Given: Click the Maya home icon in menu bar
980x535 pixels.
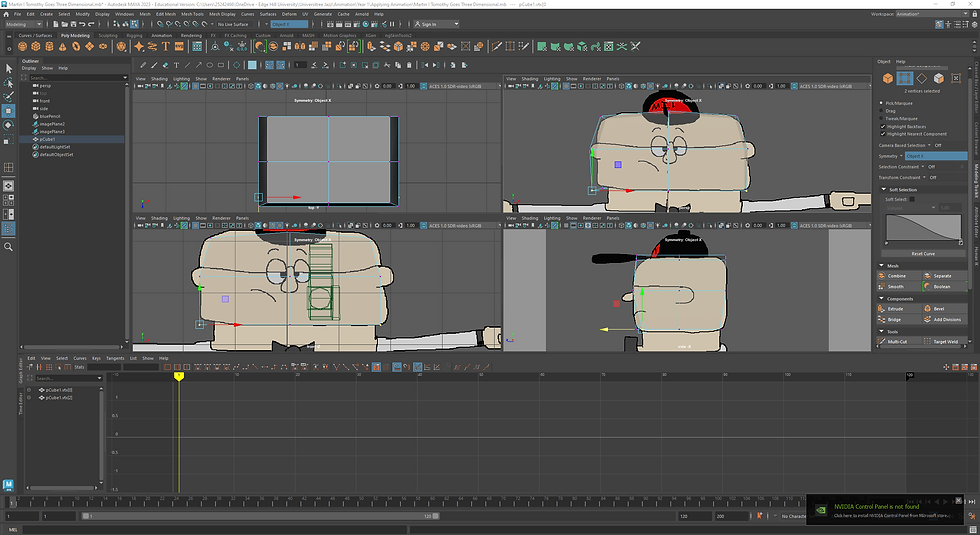Looking at the screenshot, I should click(x=7, y=14).
